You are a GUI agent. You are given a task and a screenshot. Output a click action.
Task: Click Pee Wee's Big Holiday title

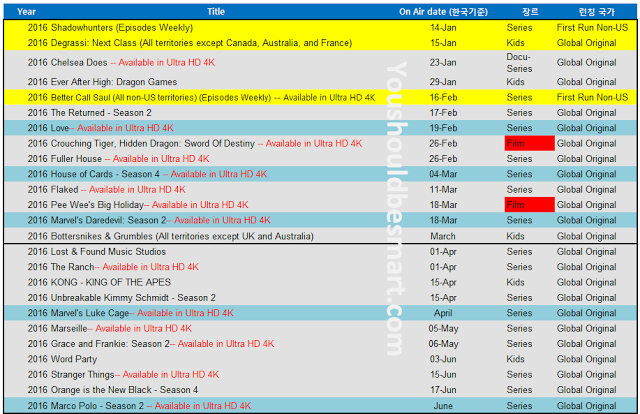[x=149, y=205]
